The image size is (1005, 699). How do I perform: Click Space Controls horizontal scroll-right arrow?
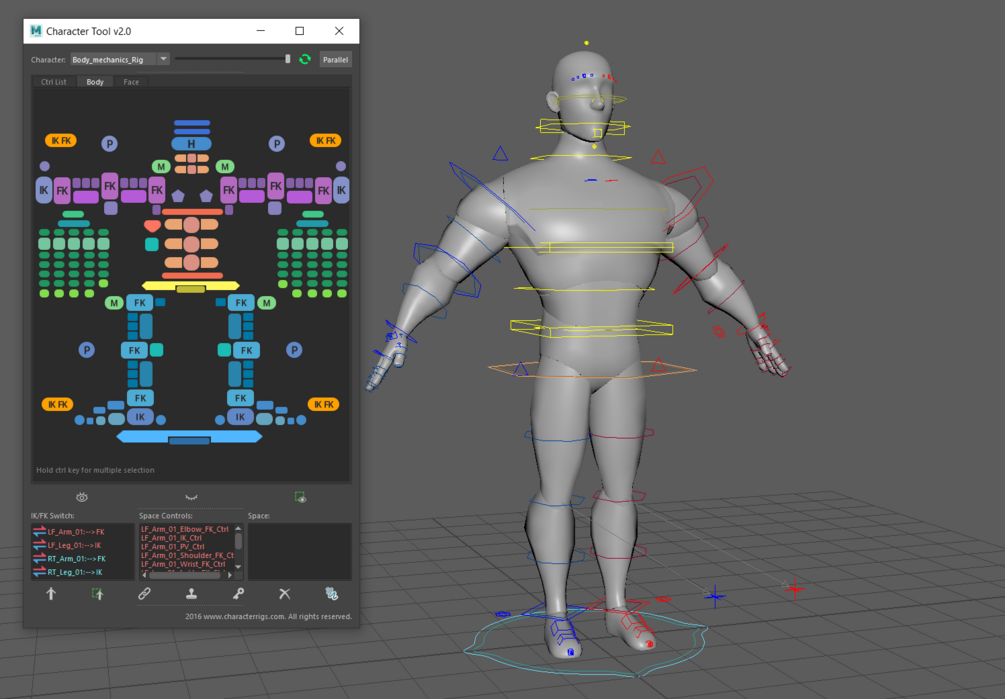coord(230,575)
